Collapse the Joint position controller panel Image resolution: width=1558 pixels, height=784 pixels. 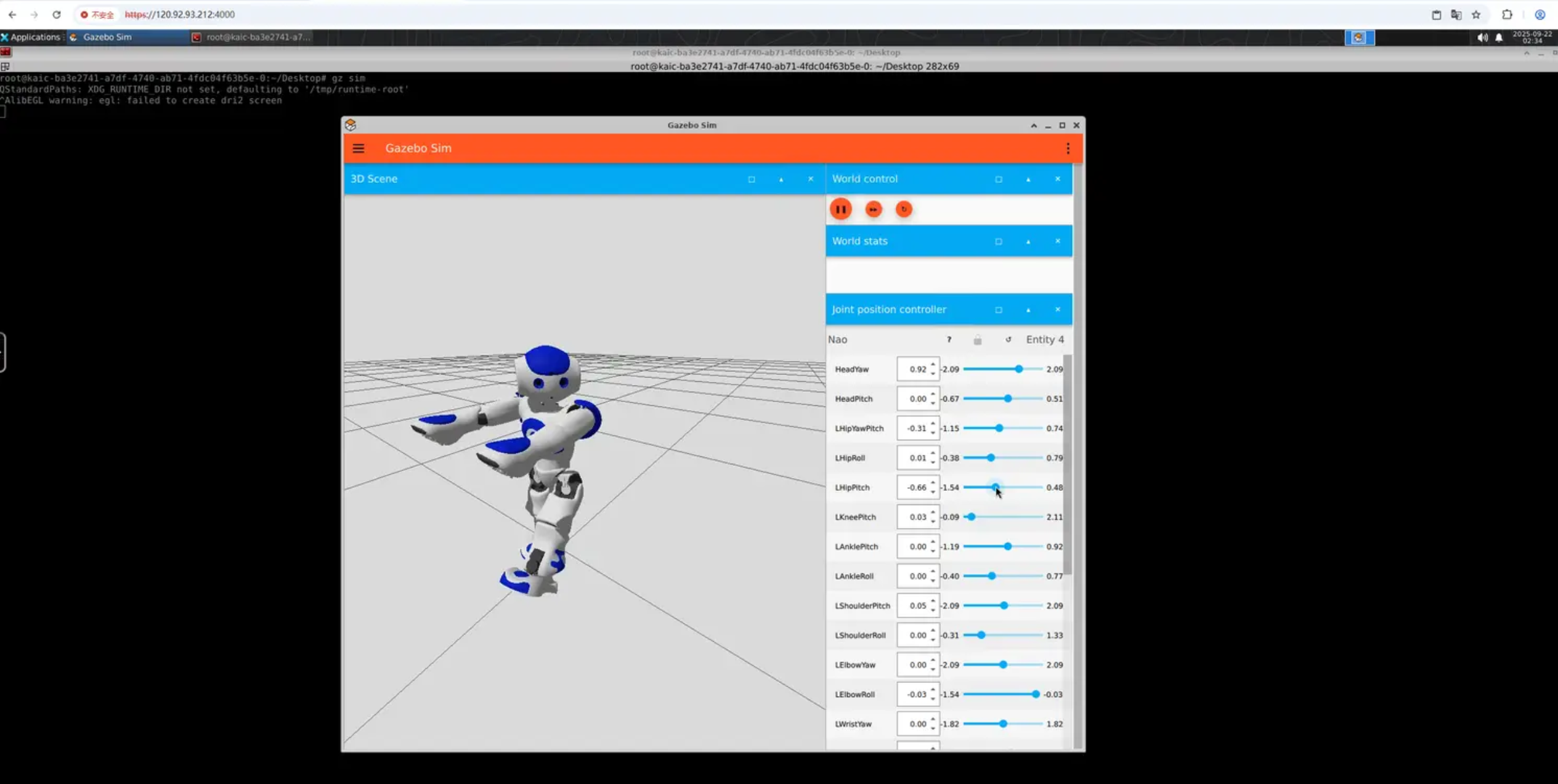[1028, 310]
